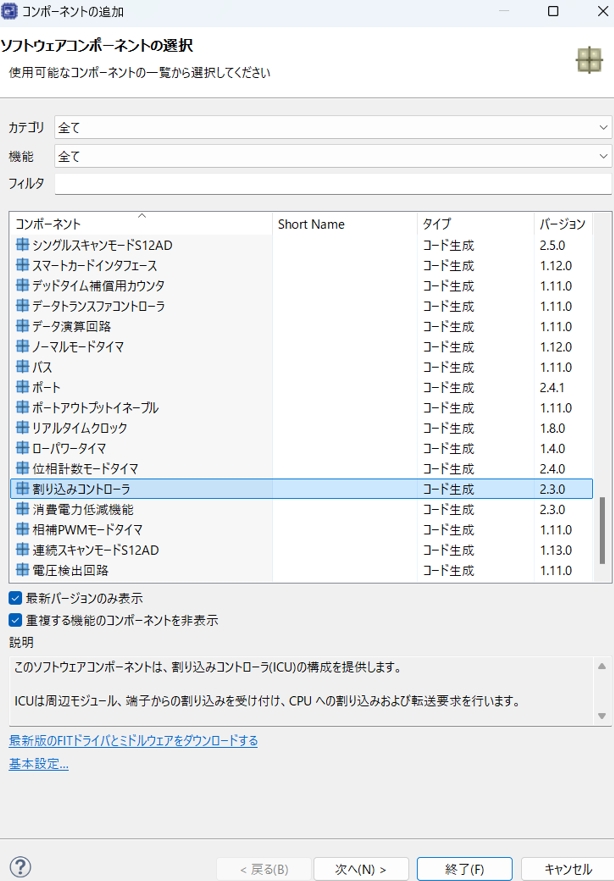Click the icon beside リアルタイムクロック

23,428
